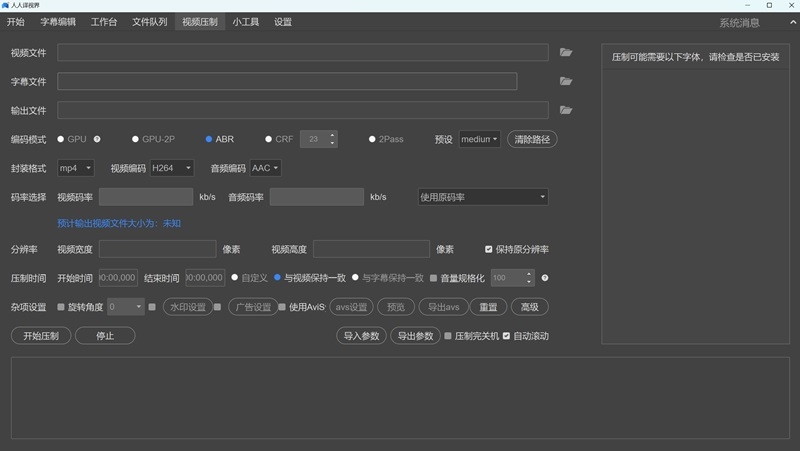Click the help icon beside GPU
800x451 pixels.
(x=98, y=139)
